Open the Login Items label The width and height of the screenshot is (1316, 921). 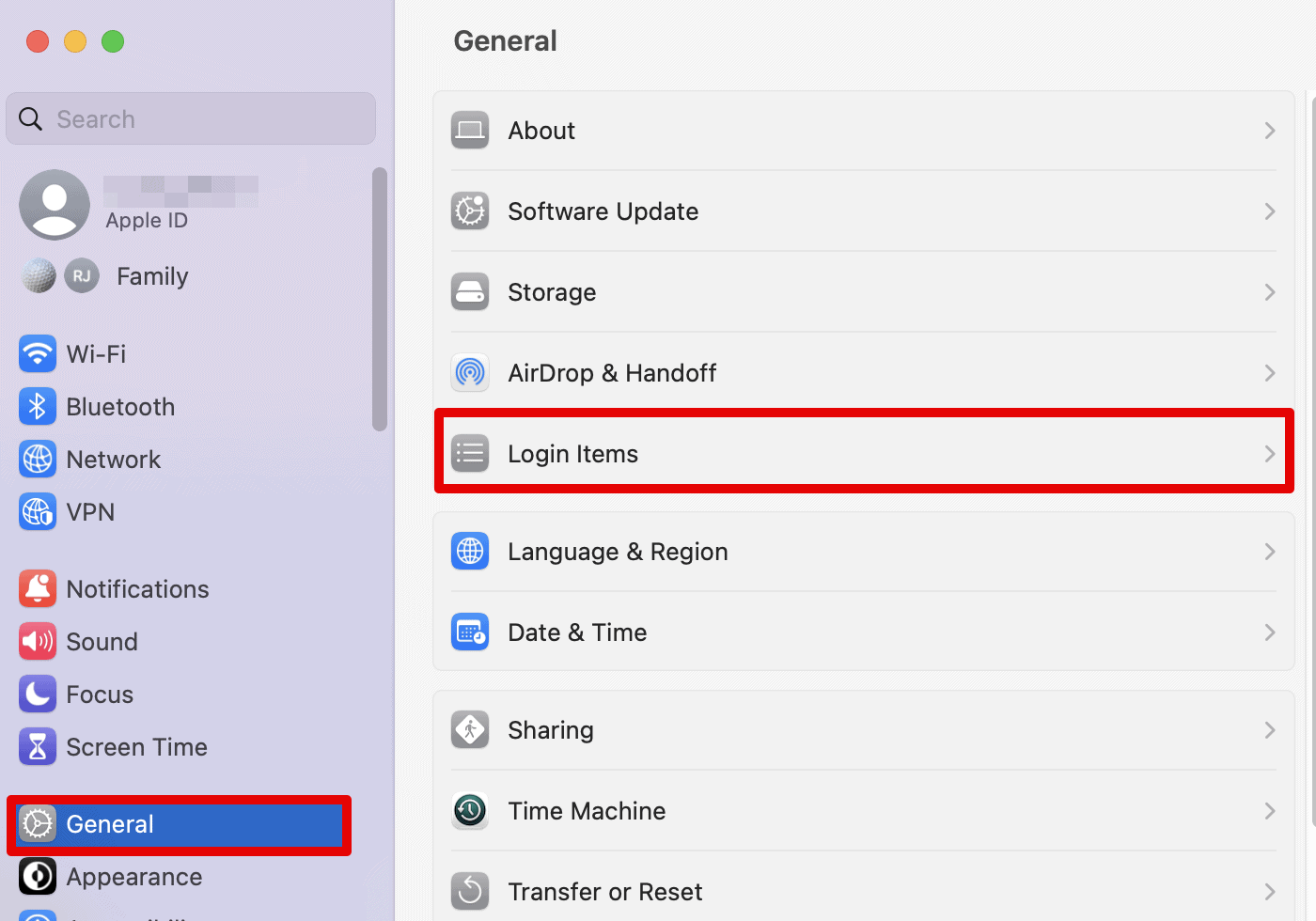[573, 454]
